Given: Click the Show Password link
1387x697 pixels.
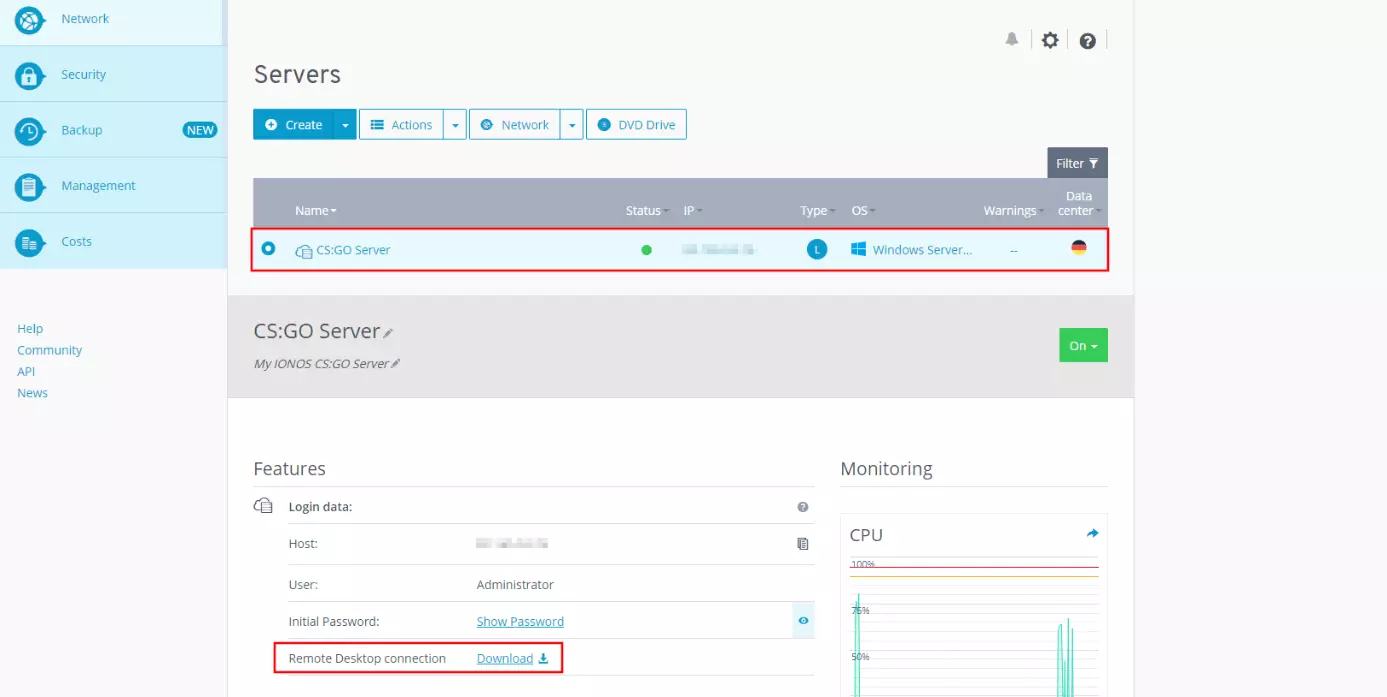Looking at the screenshot, I should [520, 621].
